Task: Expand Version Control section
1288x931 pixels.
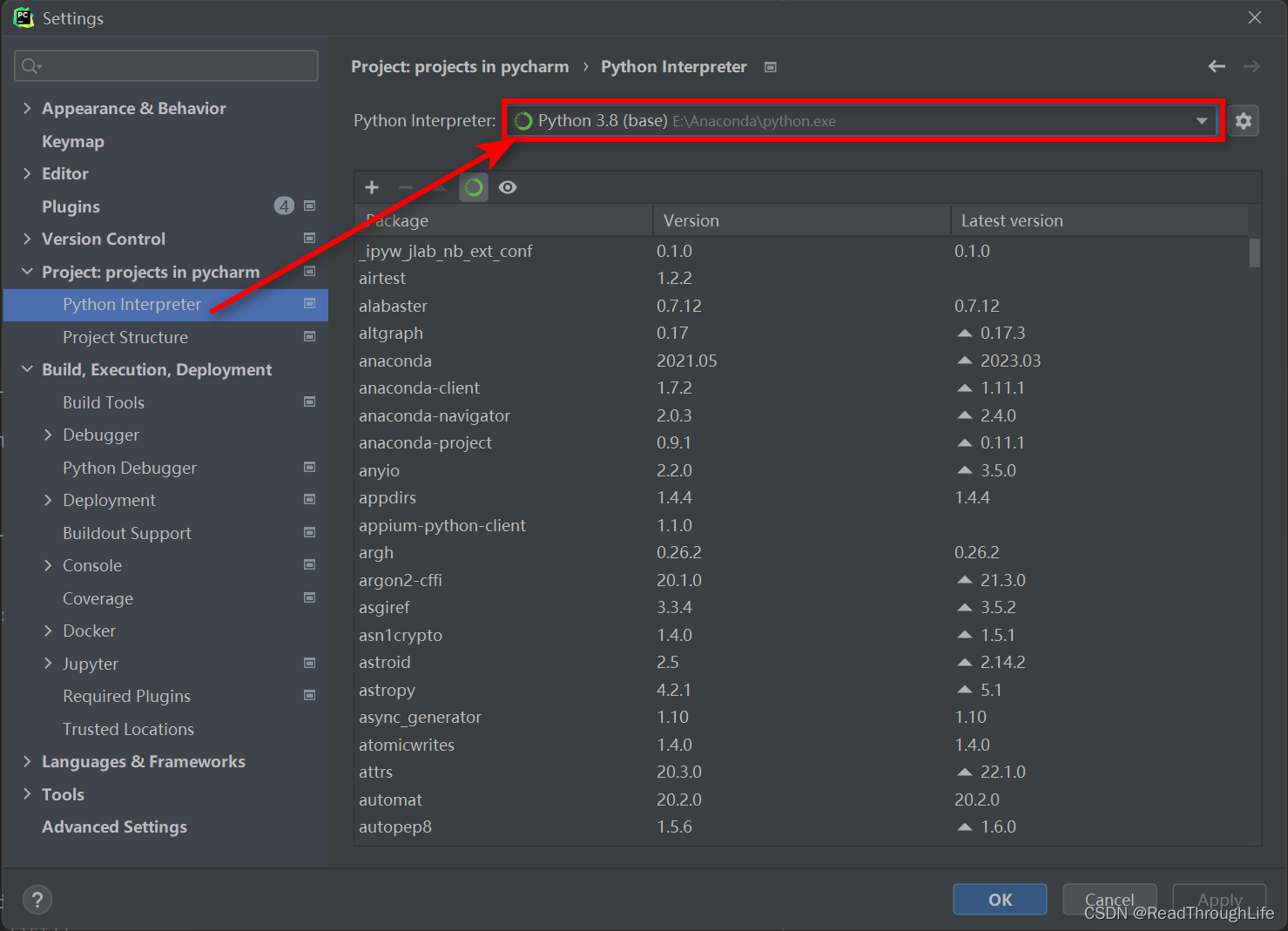Action: (27, 239)
